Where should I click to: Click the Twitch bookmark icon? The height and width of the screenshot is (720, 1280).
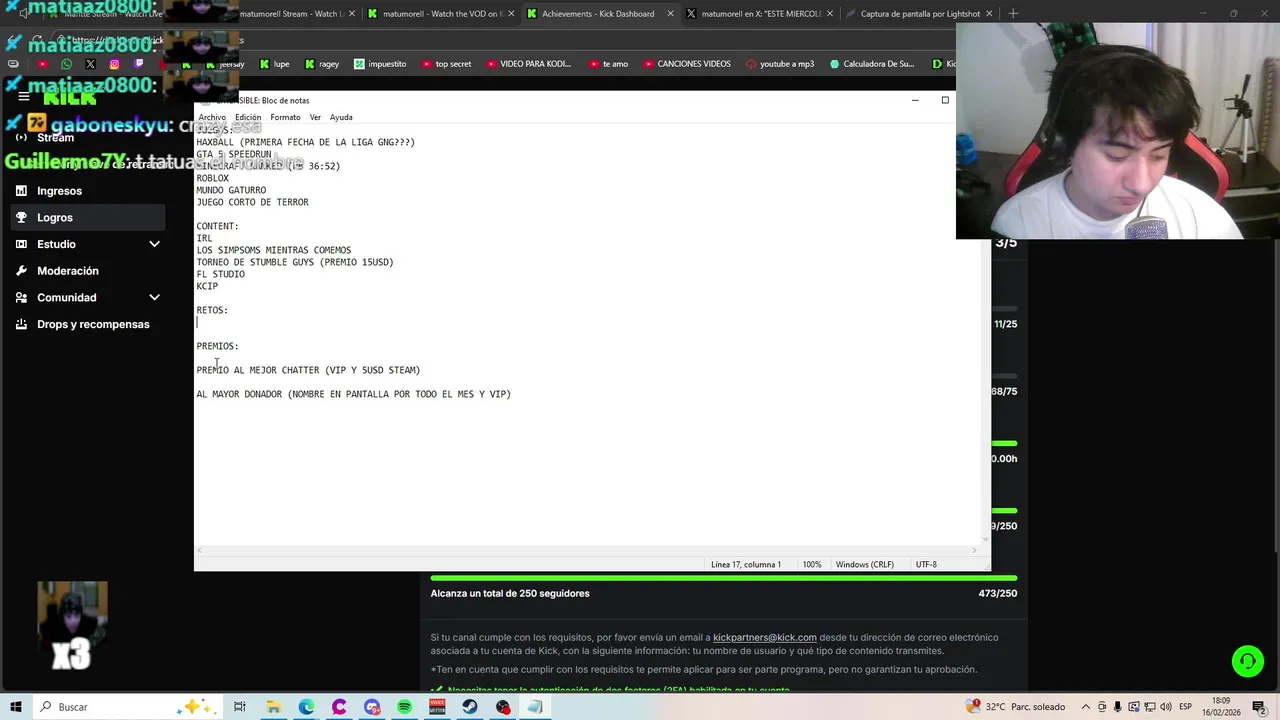point(139,64)
